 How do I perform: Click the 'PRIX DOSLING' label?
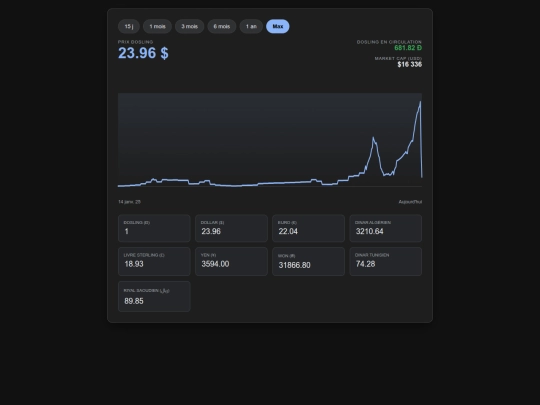136,42
